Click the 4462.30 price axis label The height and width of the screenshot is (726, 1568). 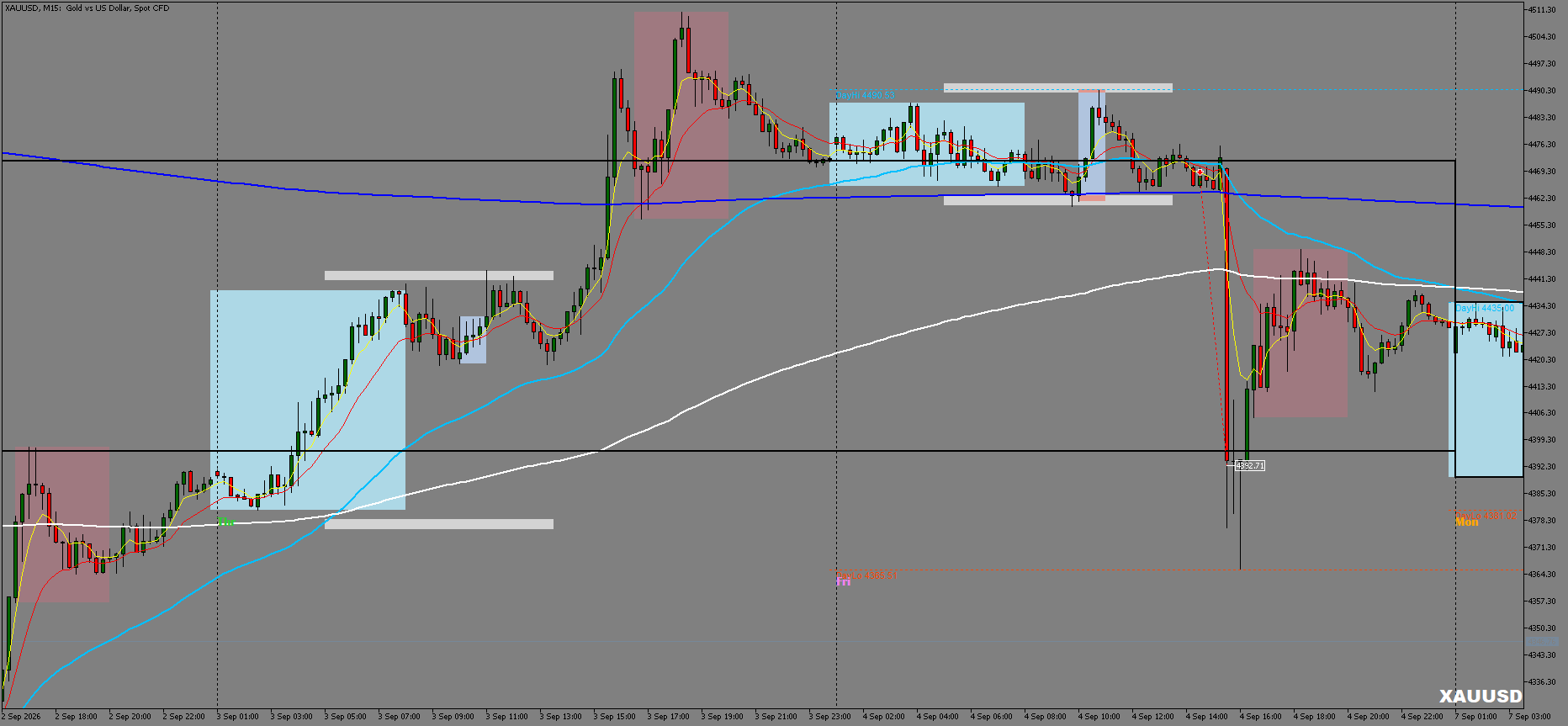point(1543,199)
